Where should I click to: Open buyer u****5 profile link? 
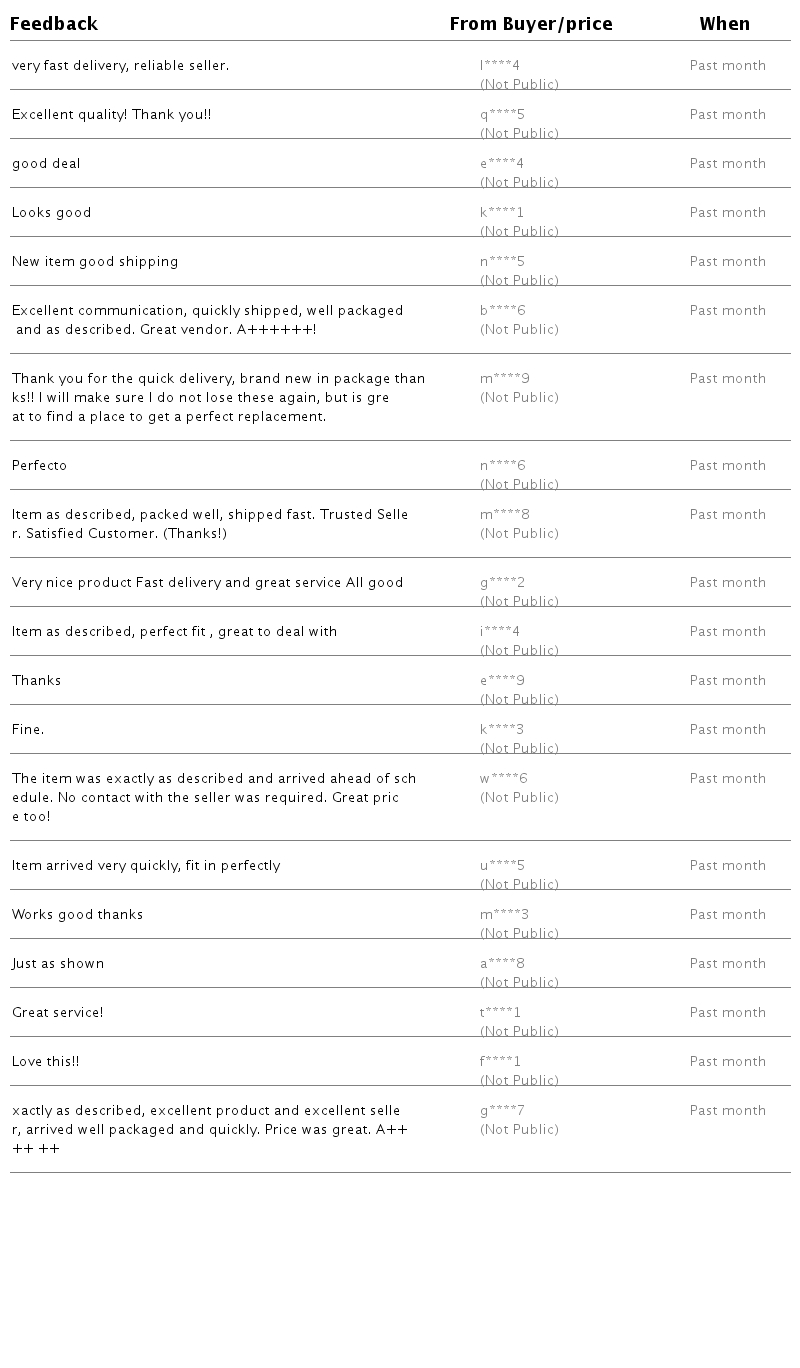[x=502, y=866]
